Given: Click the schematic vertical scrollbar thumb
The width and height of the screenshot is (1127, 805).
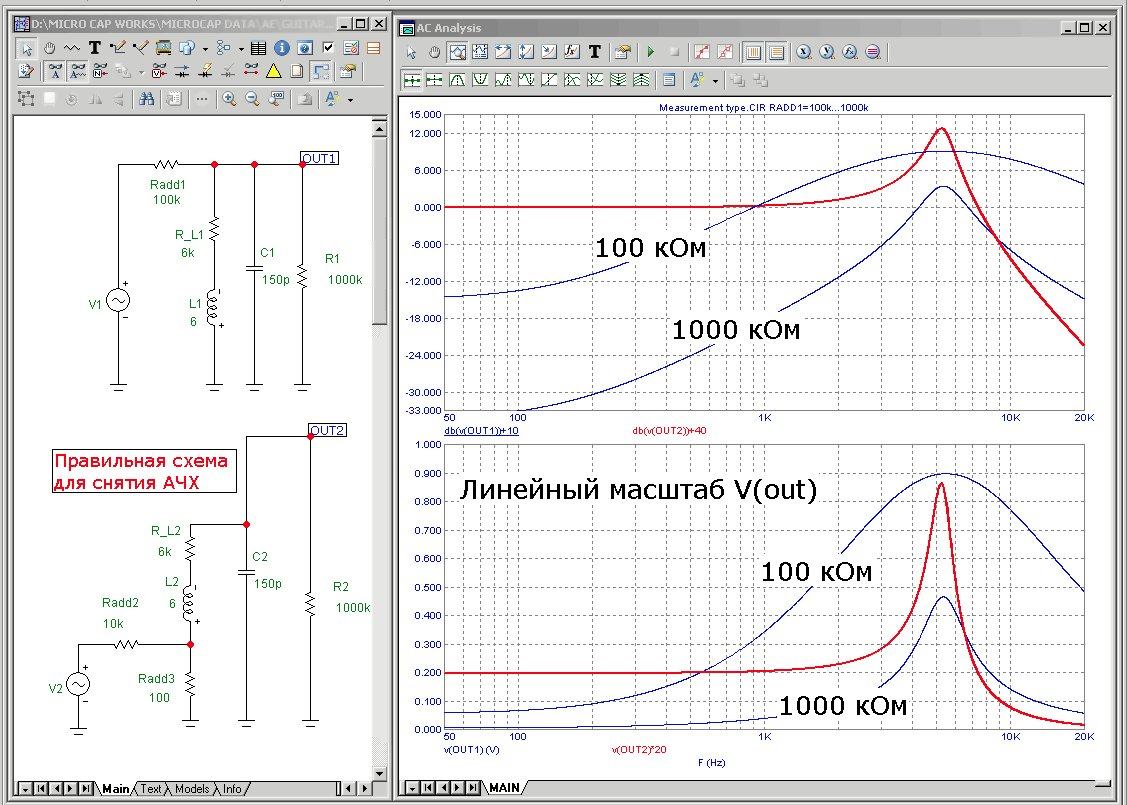Looking at the screenshot, I should tap(379, 230).
